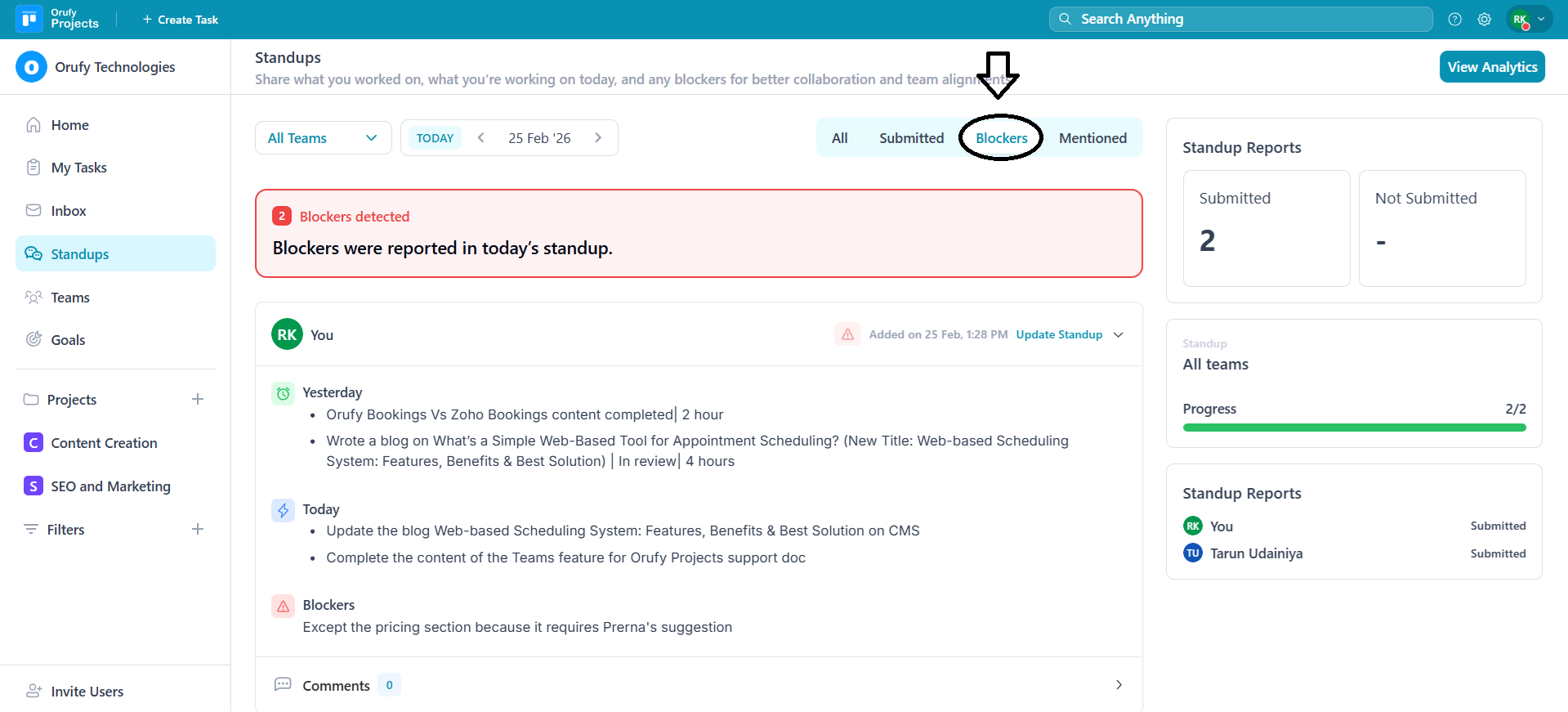Expand the Comments section arrow
Screen dimensions: 1568x712
(x=1119, y=685)
